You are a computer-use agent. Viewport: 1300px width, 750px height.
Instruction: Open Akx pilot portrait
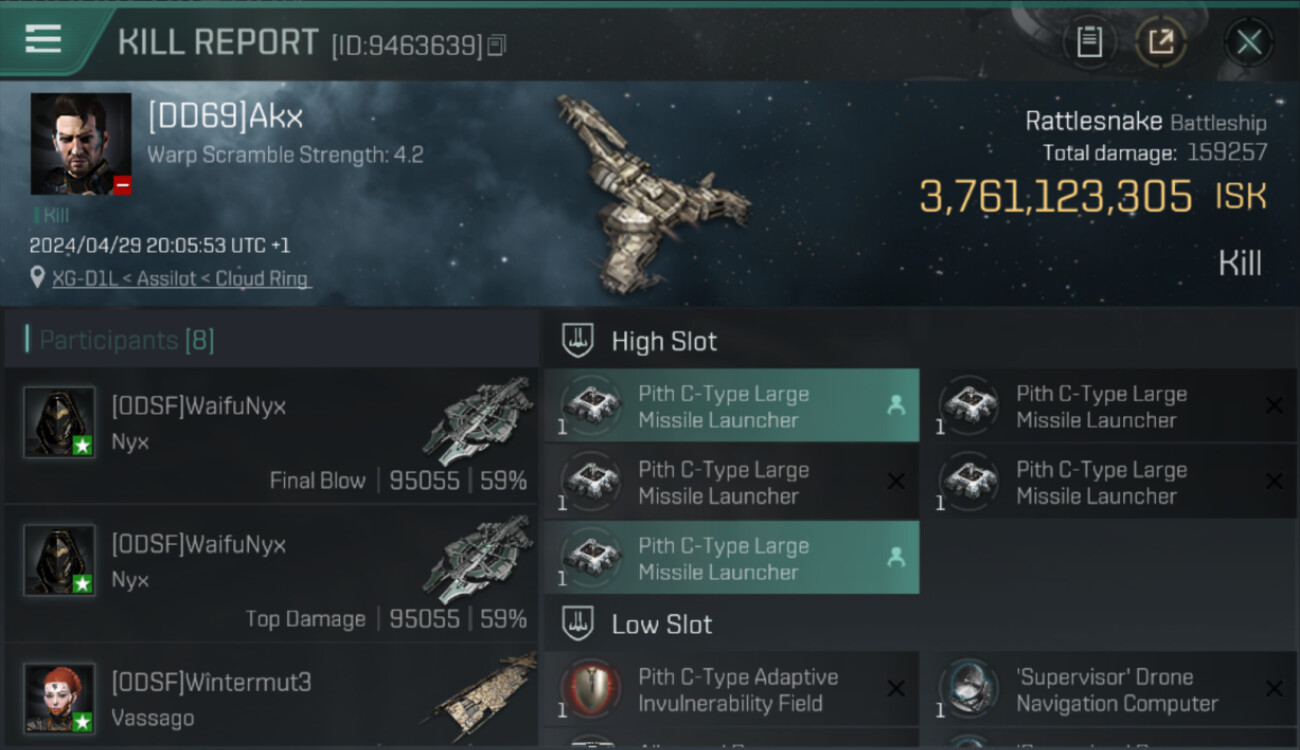(81, 144)
